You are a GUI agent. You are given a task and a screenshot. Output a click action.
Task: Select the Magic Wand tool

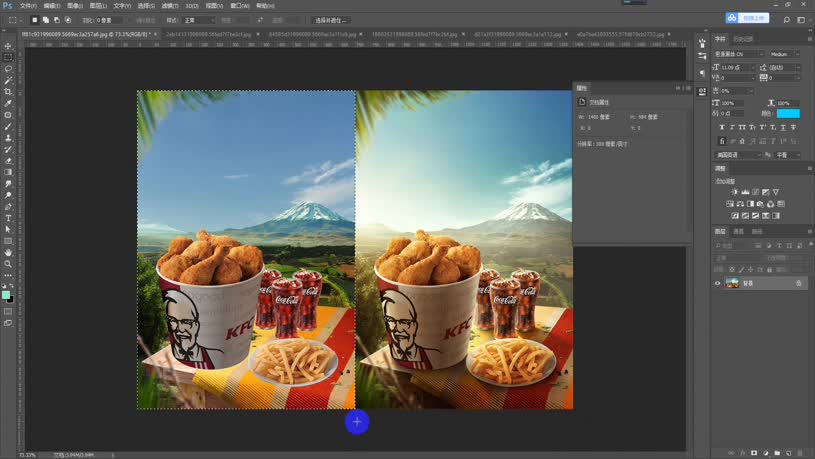click(8, 80)
